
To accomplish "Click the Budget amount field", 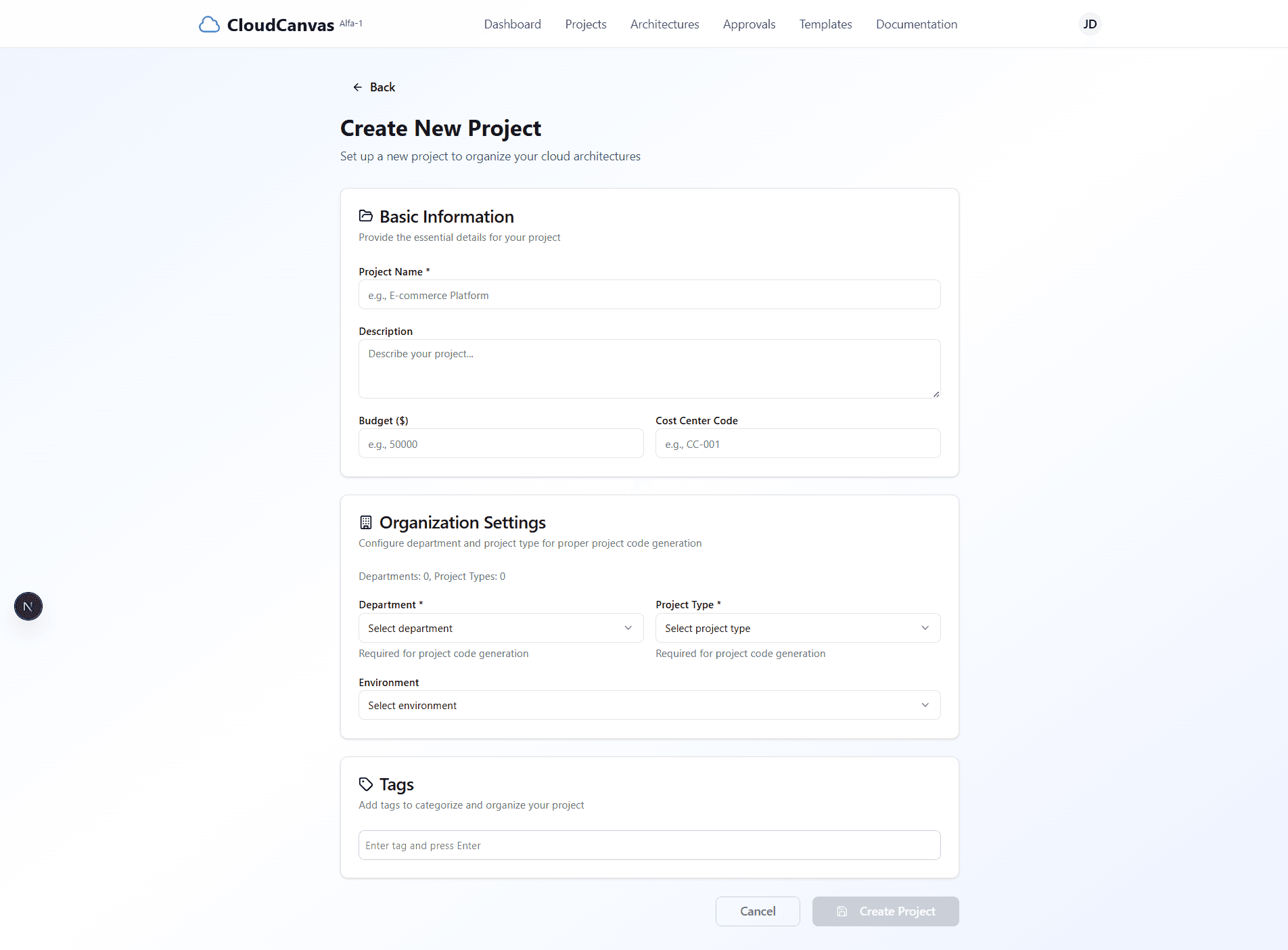I will 501,443.
